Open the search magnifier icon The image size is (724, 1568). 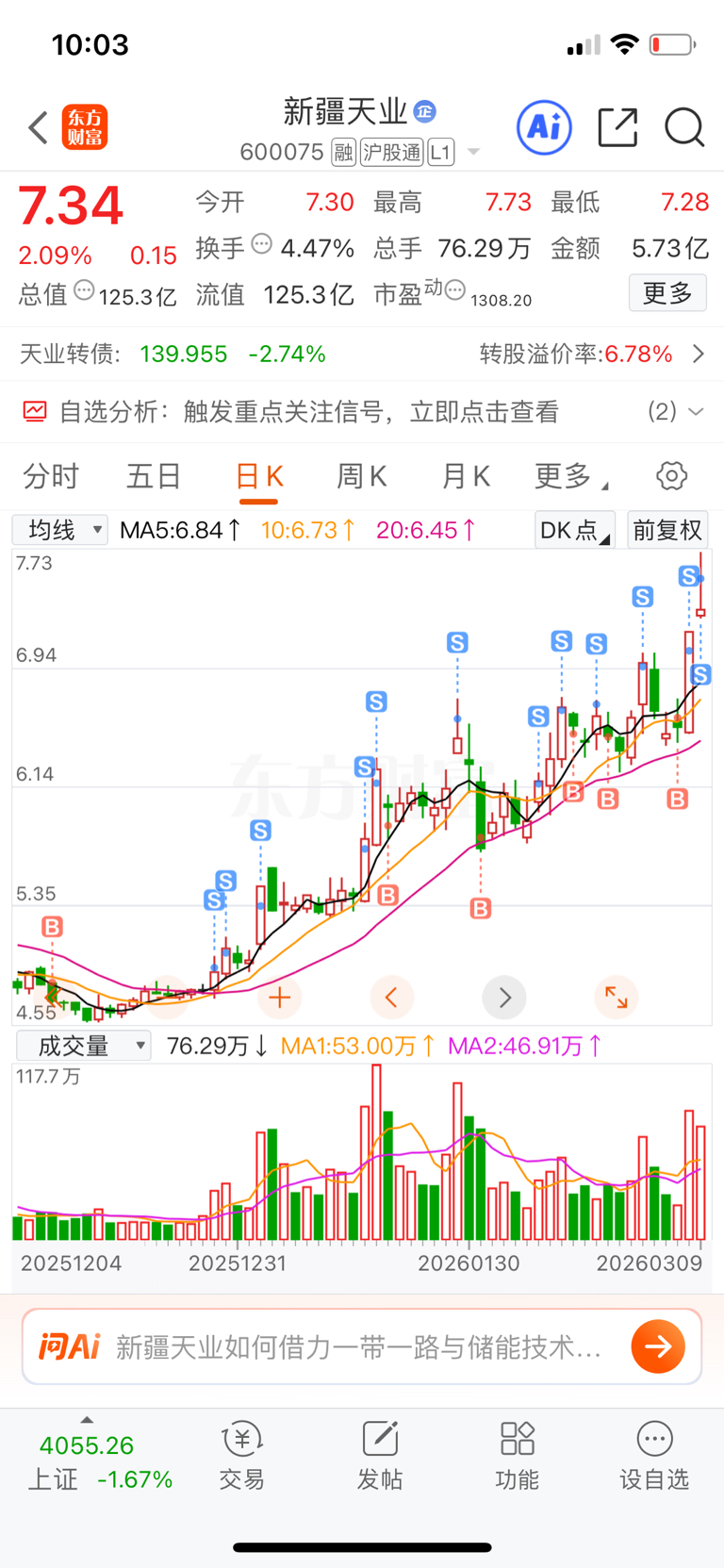pos(684,127)
